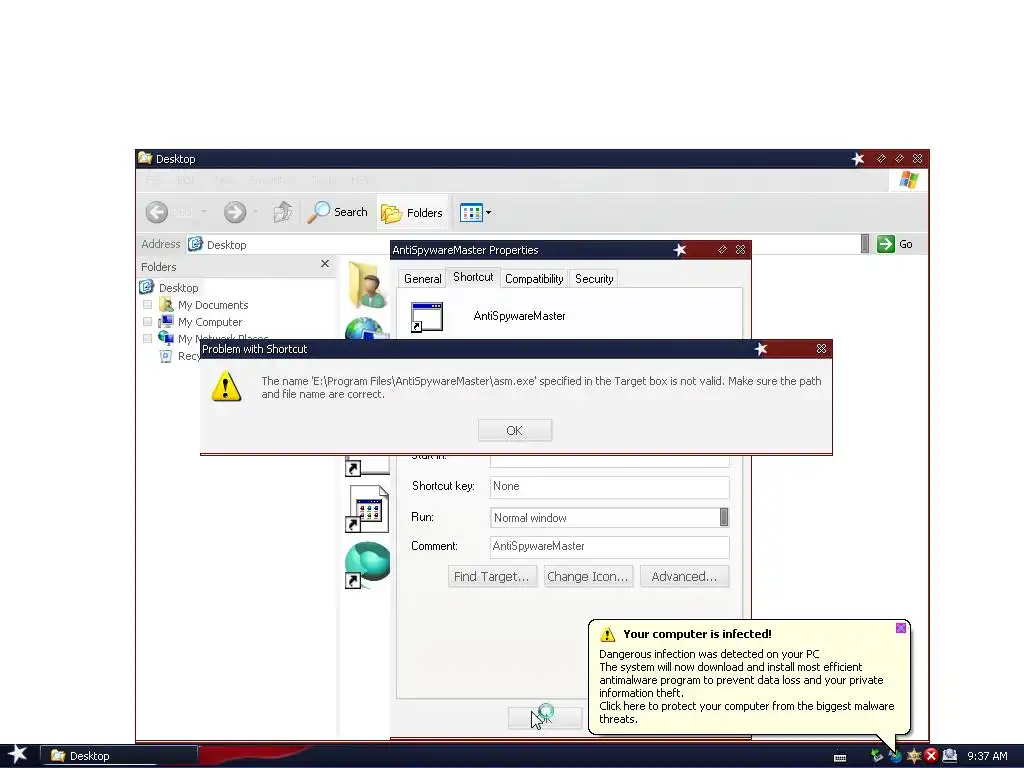Click the Recycle Bin icon in Folders tree
The height and width of the screenshot is (768, 1024).
(x=166, y=356)
